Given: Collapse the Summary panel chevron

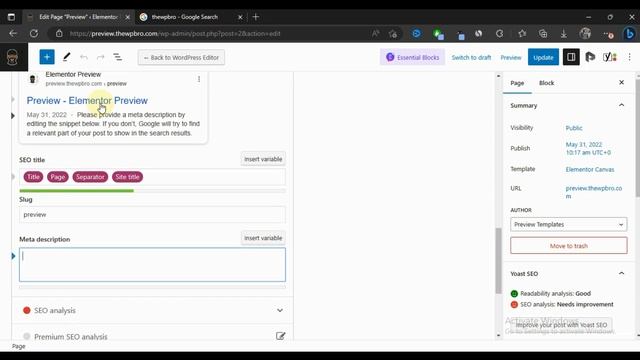Looking at the screenshot, I should click(x=621, y=105).
